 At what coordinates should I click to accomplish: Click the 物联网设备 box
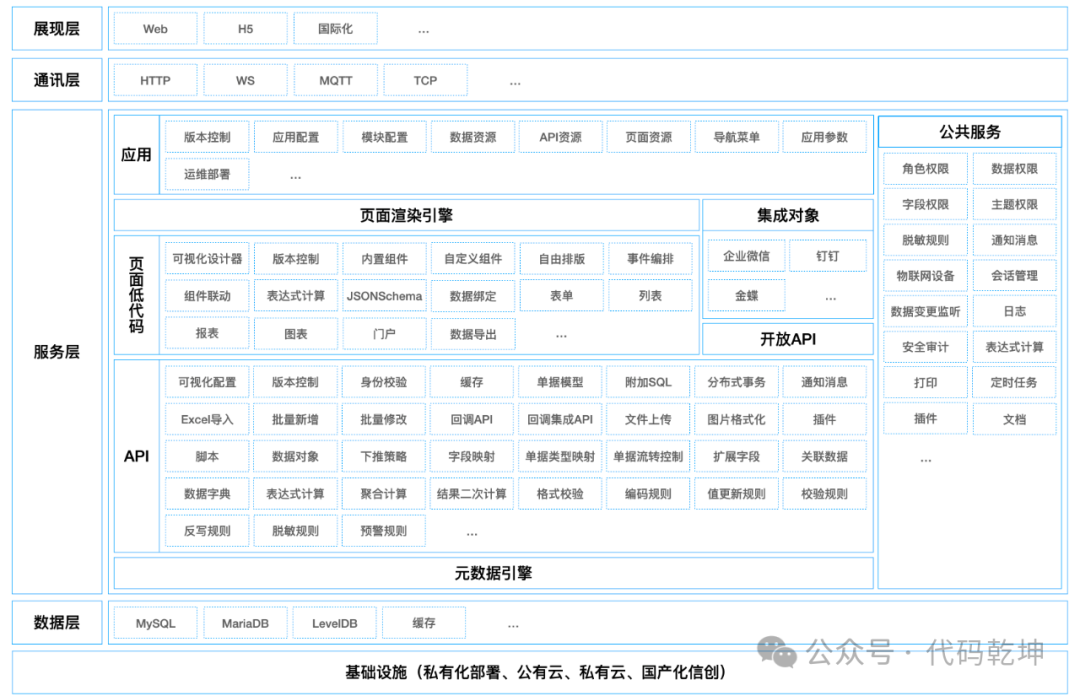[926, 276]
